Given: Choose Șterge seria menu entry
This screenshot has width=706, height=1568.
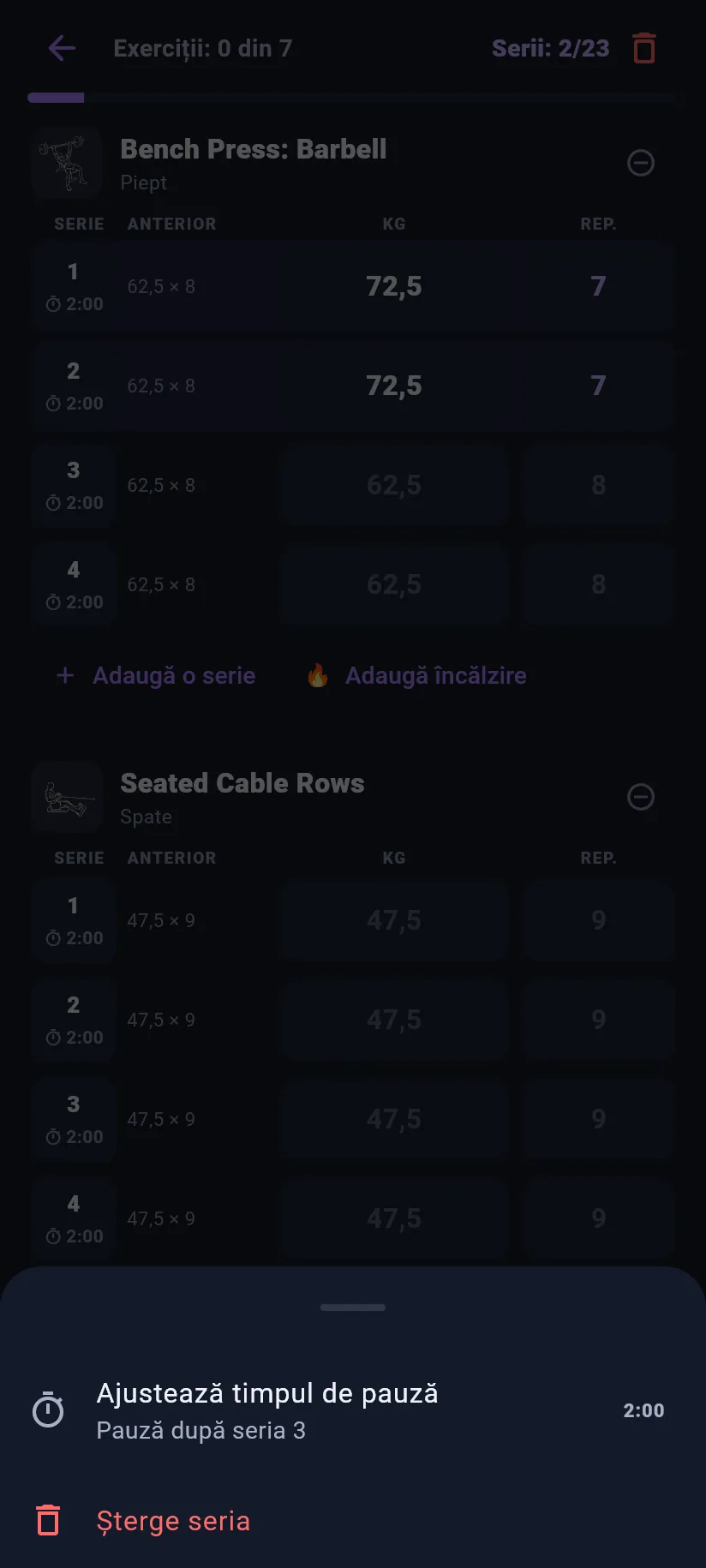Looking at the screenshot, I should tap(353, 1521).
